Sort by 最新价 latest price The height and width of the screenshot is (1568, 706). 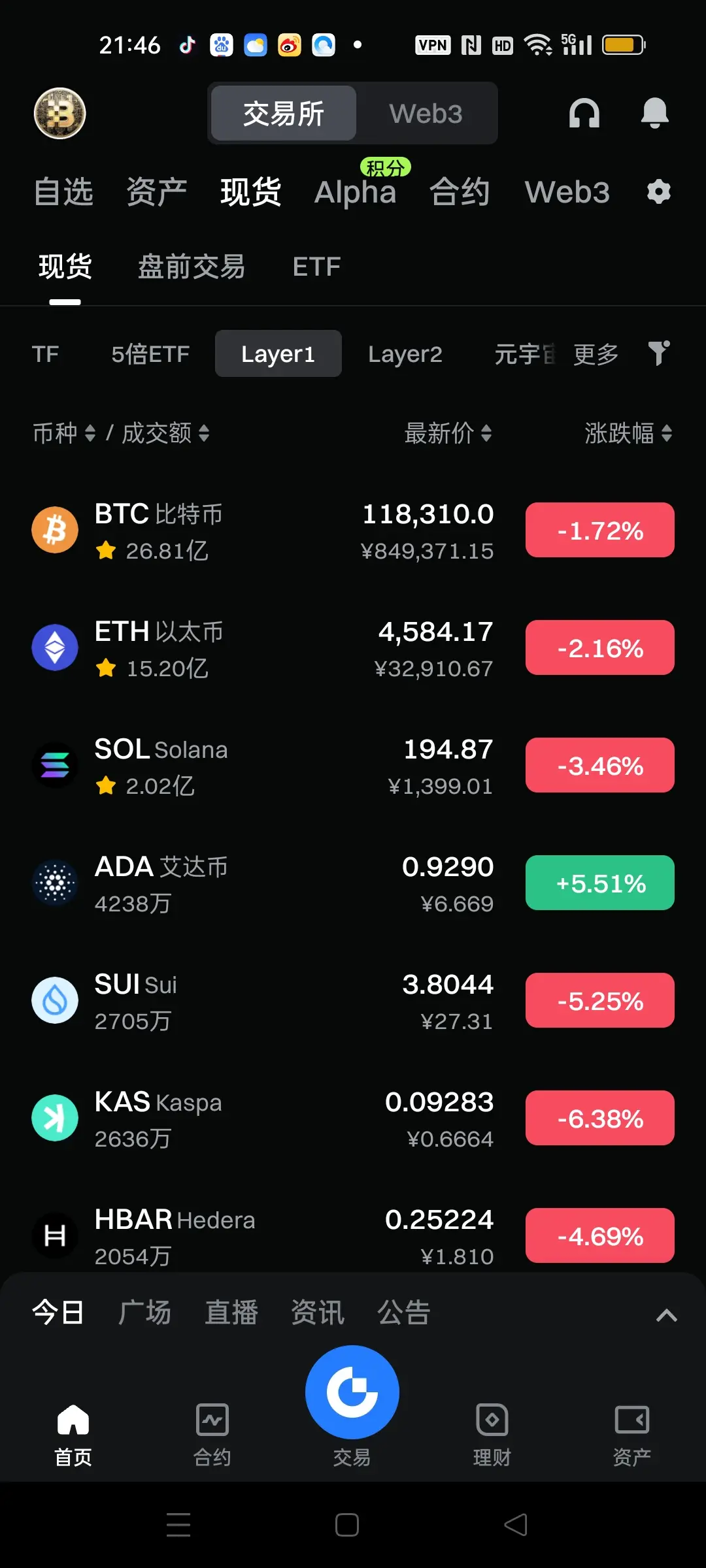point(448,433)
